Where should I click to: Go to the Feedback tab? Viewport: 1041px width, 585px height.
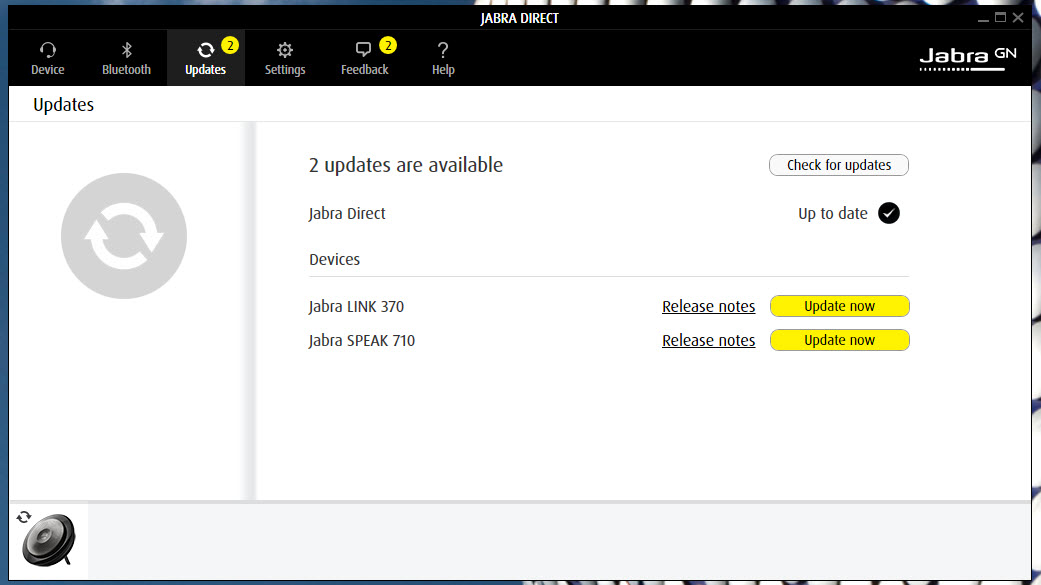coord(364,58)
